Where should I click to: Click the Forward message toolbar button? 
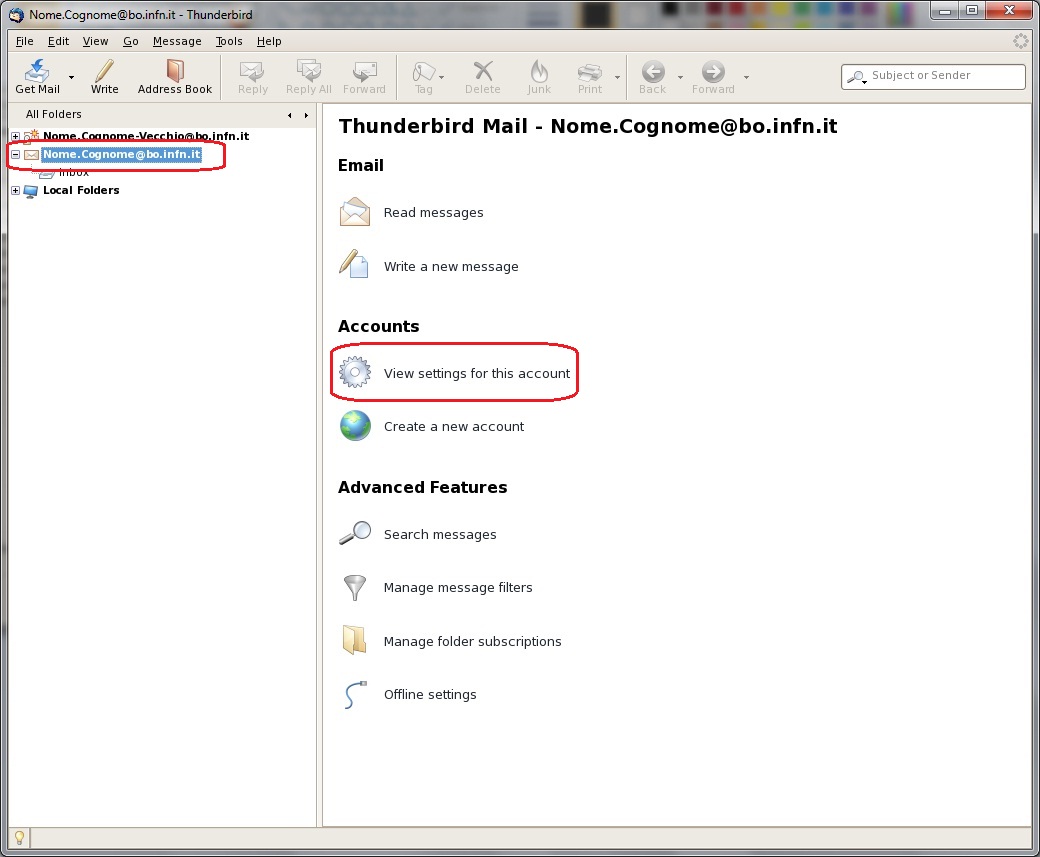364,77
